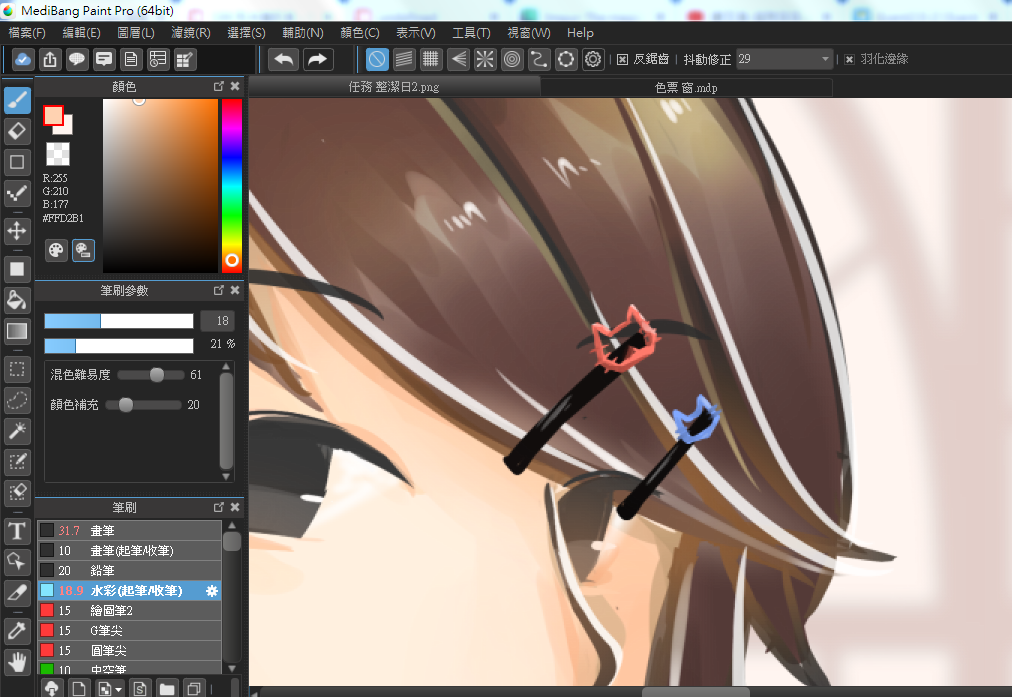Switch to the 任務 整潔日2.png tab

pyautogui.click(x=394, y=87)
